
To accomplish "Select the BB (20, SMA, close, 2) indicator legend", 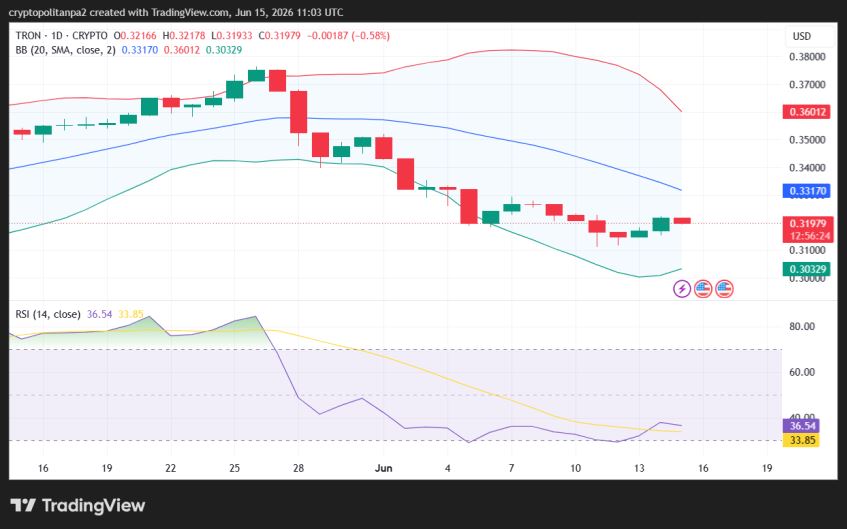I will [x=65, y=50].
